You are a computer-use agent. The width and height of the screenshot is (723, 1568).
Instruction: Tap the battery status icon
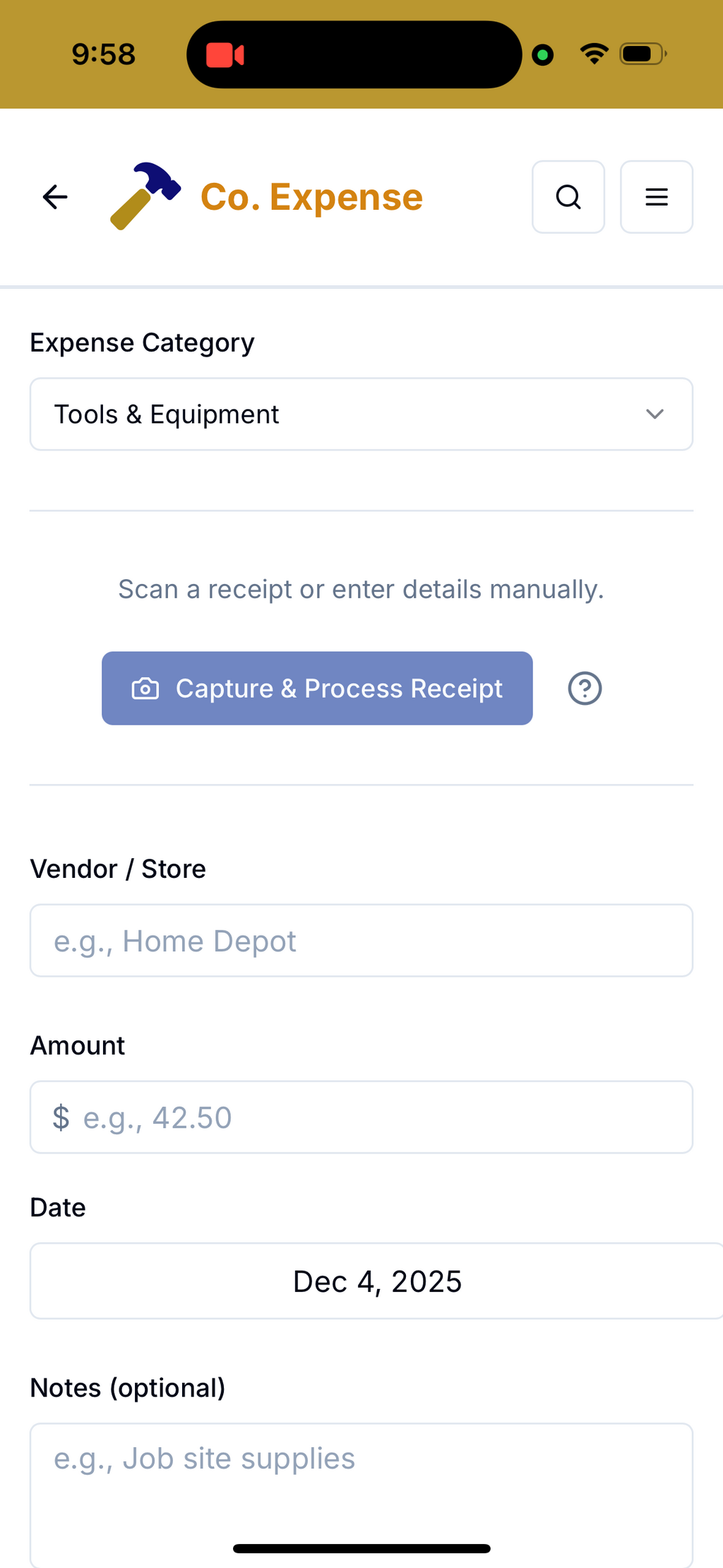(x=642, y=54)
